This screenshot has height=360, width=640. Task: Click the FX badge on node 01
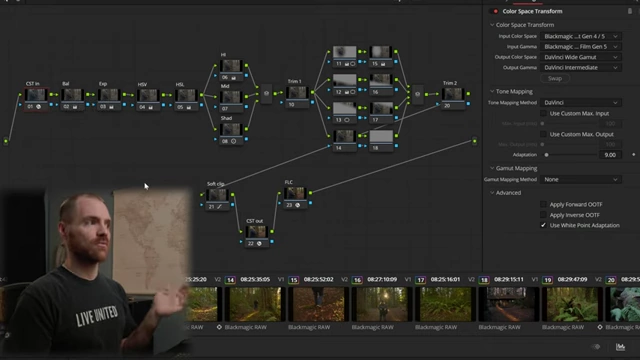coord(38,107)
